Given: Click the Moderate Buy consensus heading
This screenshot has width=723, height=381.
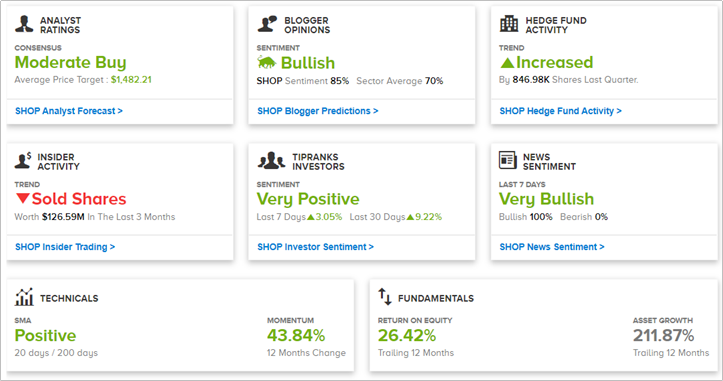Looking at the screenshot, I should 71,62.
